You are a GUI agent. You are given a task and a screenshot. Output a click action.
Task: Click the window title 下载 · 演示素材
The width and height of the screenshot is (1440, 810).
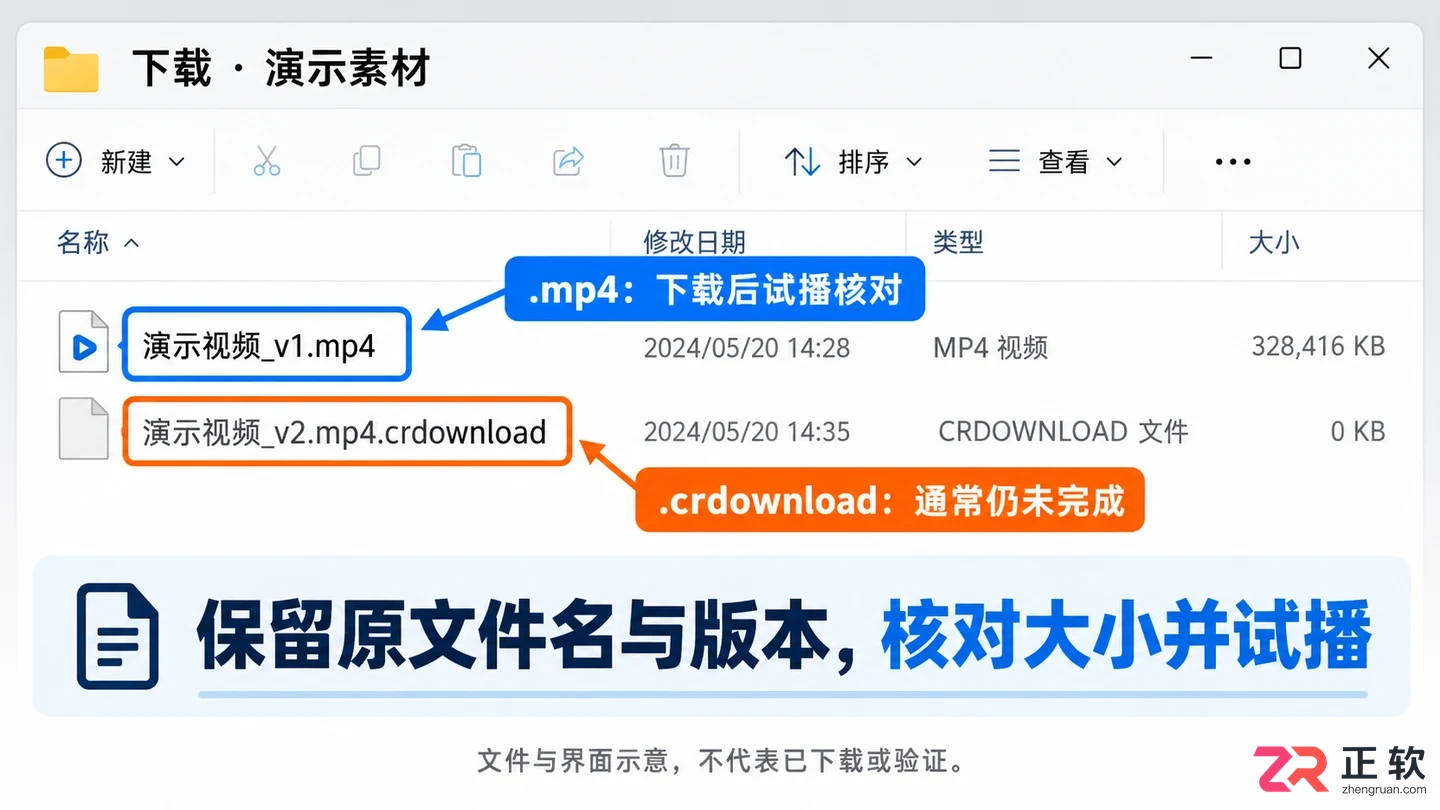tap(281, 69)
